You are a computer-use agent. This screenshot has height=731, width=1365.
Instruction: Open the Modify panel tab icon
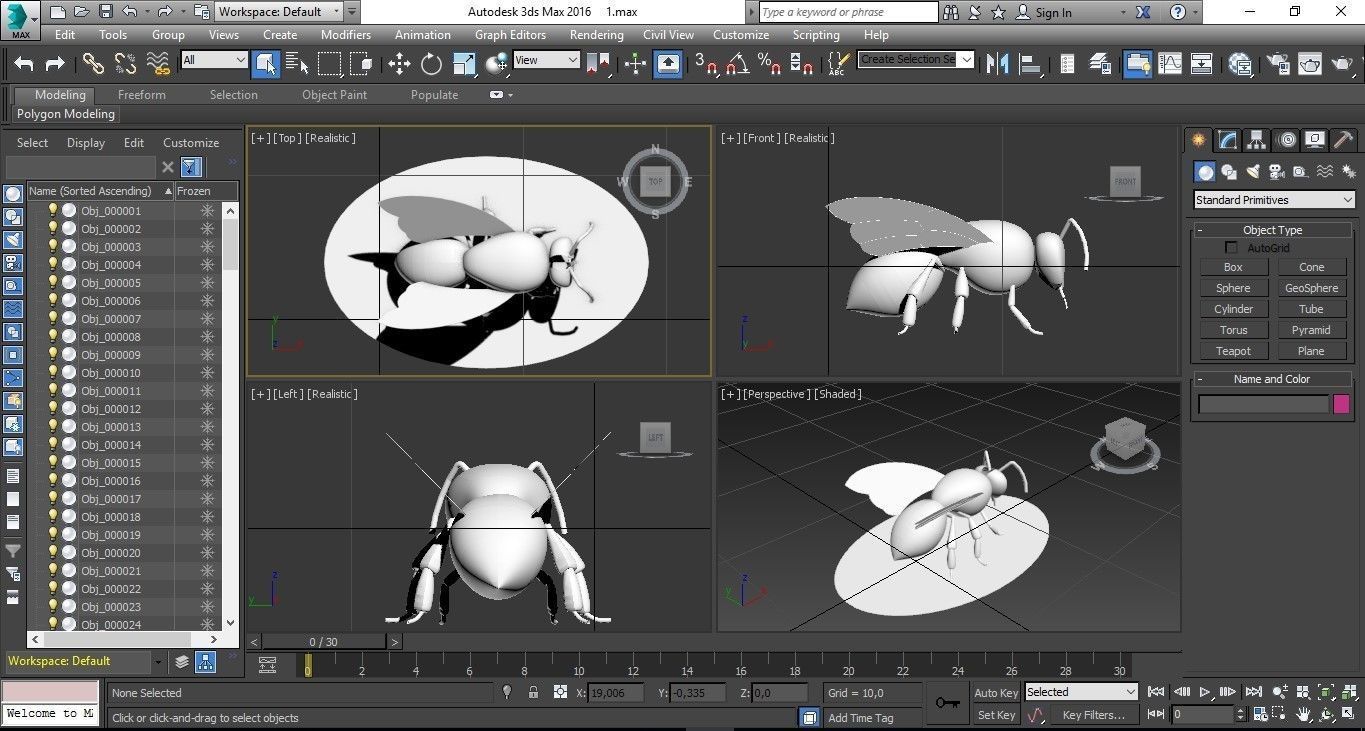pos(1228,140)
